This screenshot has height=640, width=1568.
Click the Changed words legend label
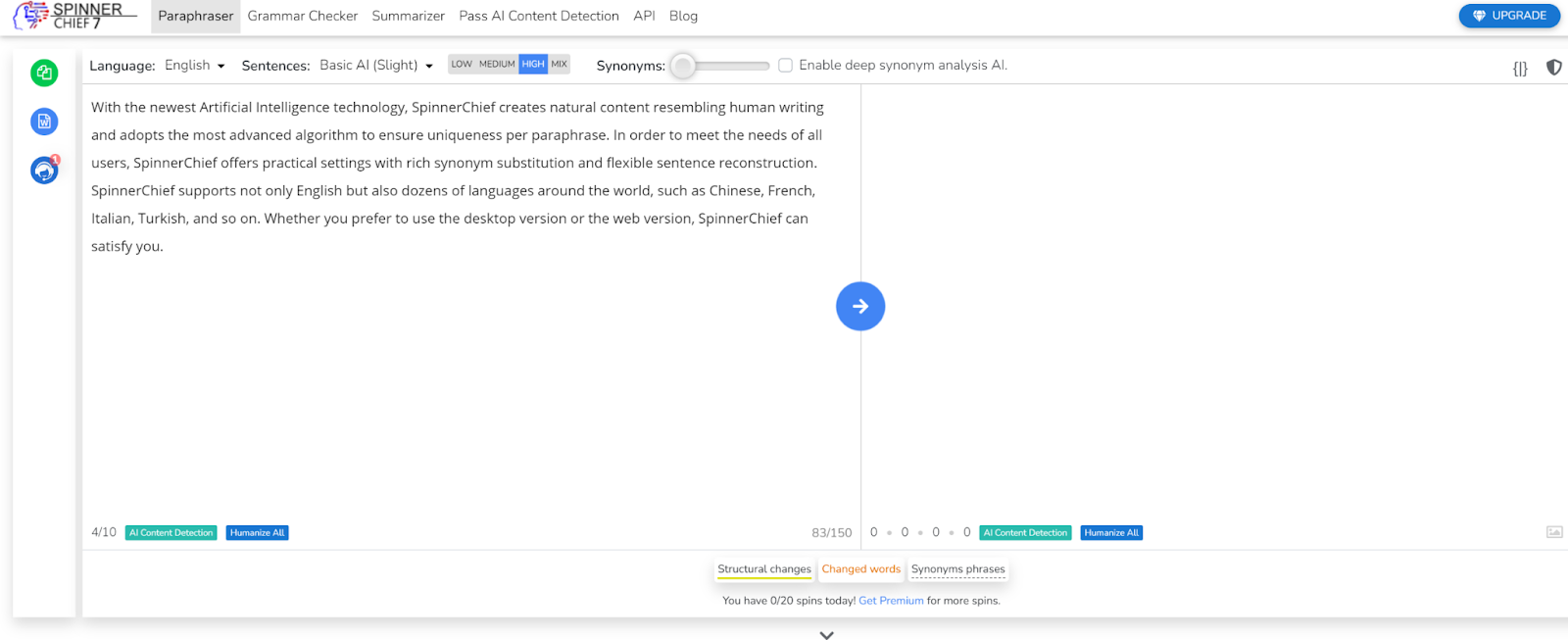pos(860,569)
